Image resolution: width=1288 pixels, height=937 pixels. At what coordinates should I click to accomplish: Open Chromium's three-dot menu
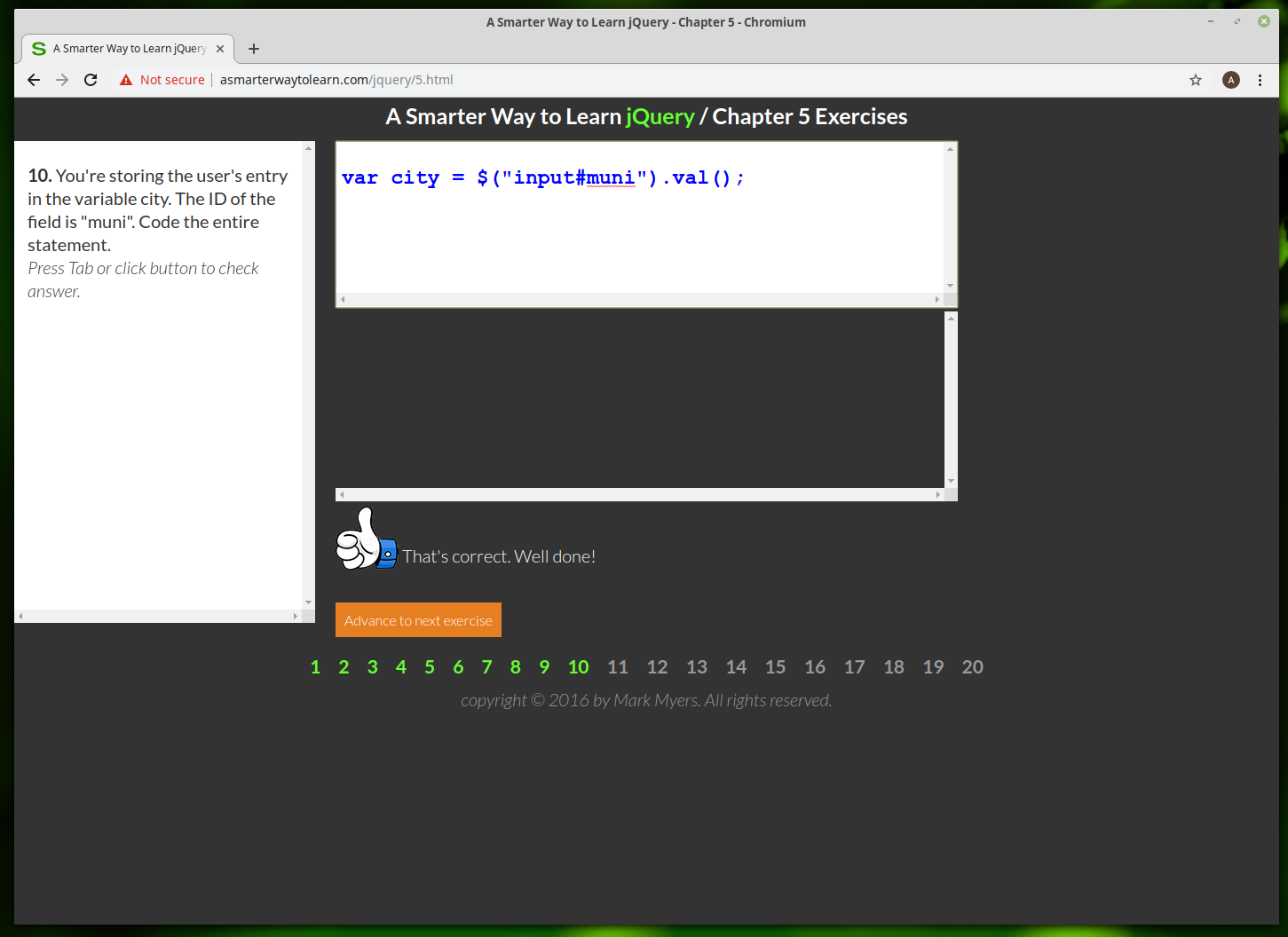pos(1260,80)
